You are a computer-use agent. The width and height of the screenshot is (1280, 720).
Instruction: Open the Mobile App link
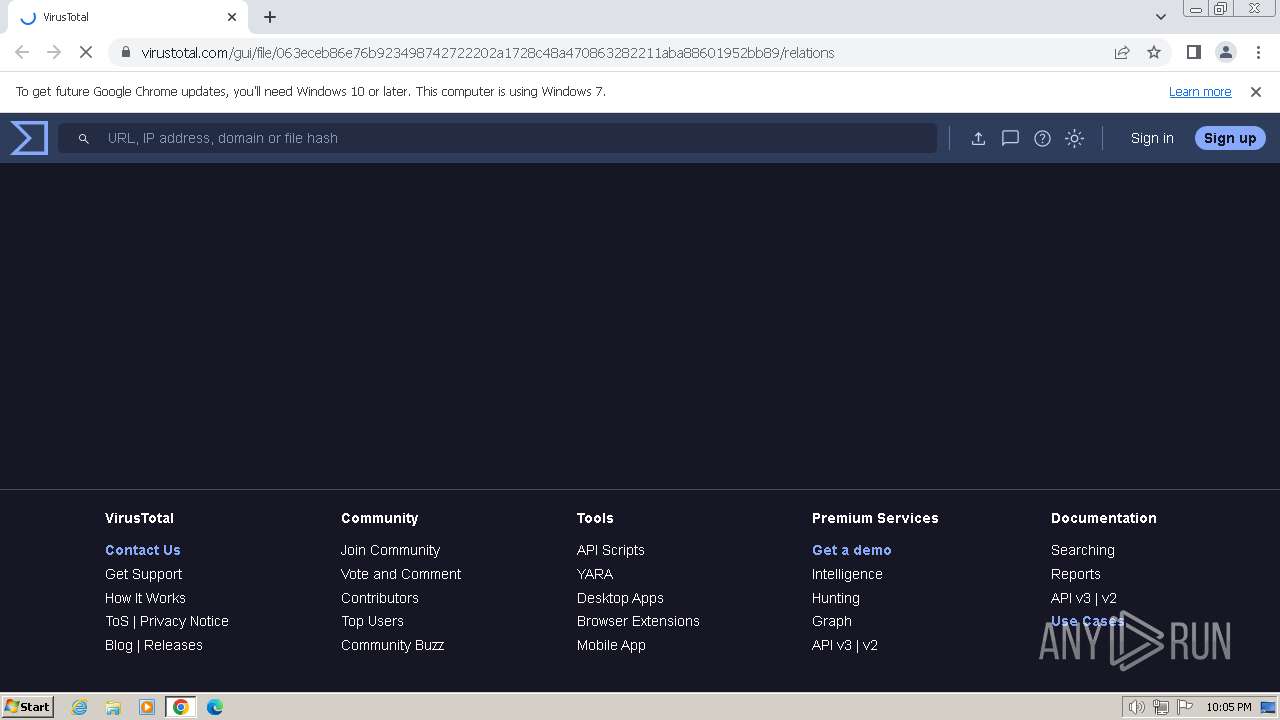pyautogui.click(x=611, y=645)
